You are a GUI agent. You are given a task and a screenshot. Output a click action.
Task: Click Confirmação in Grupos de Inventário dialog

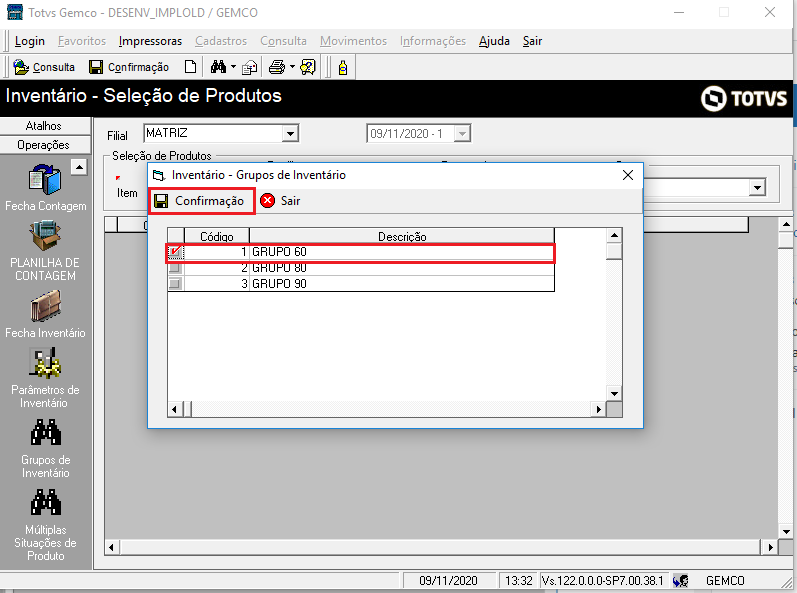coord(201,201)
